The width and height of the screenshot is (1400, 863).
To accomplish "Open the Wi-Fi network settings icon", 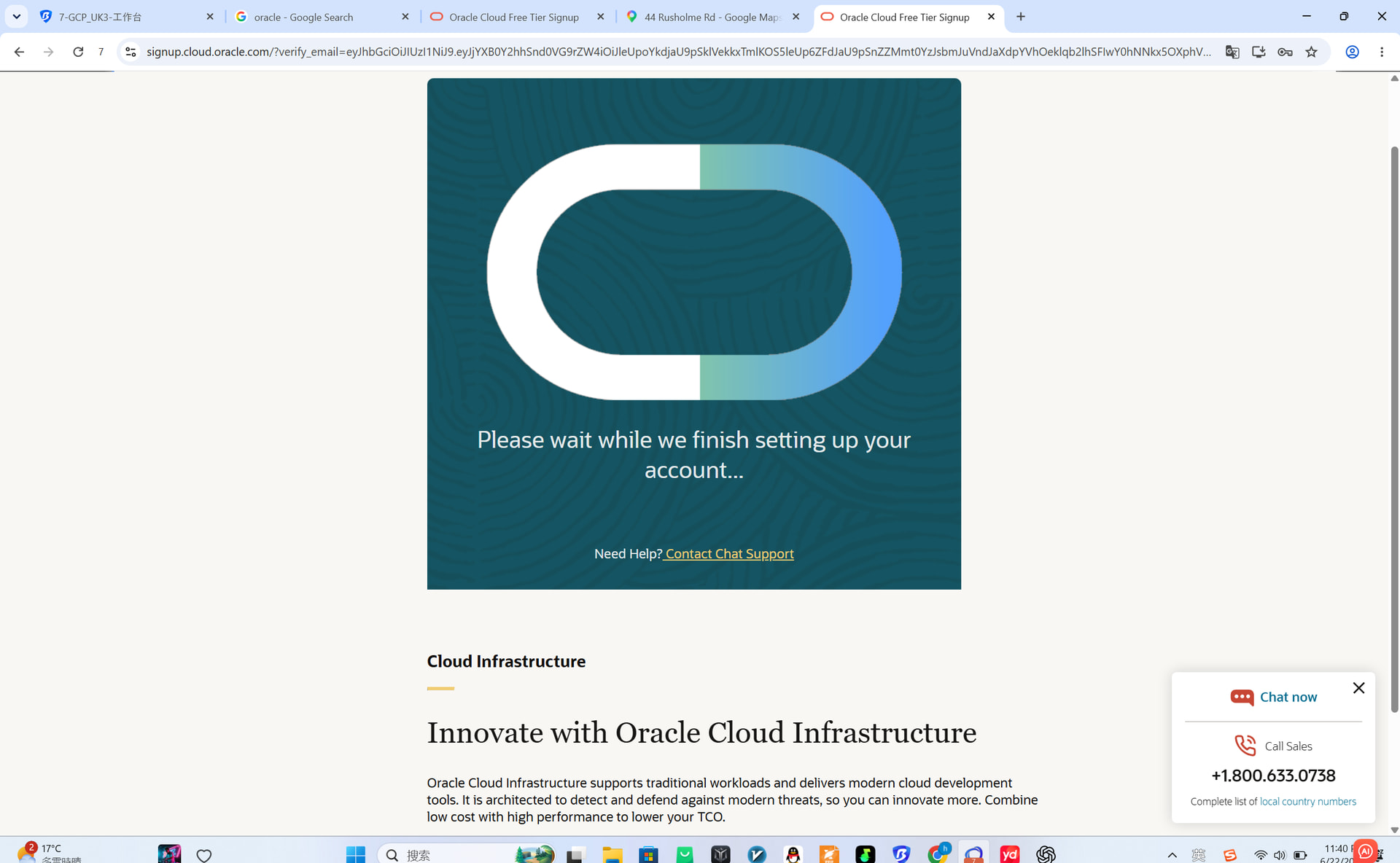I will tap(1260, 855).
